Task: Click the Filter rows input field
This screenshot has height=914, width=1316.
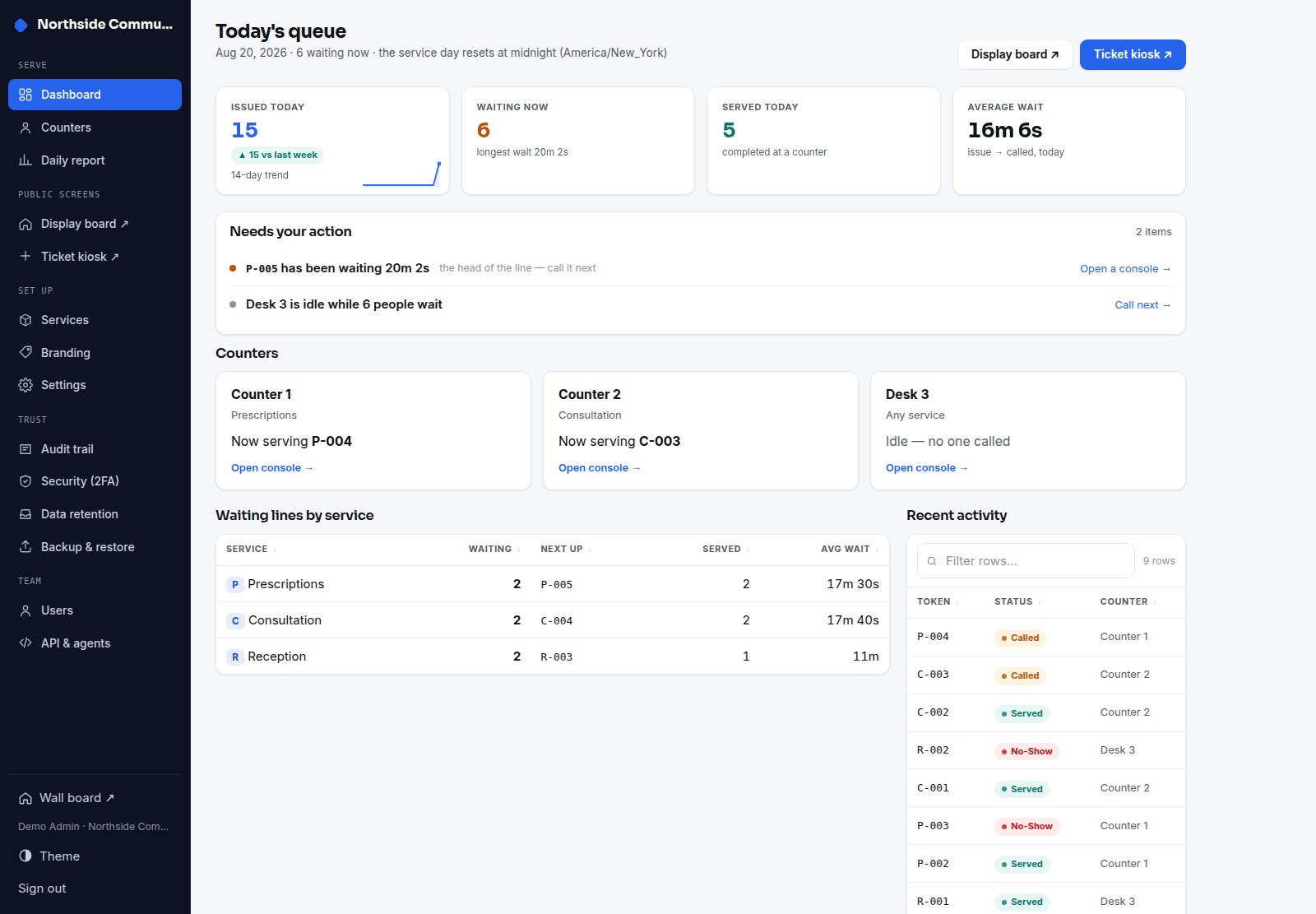Action: (1026, 561)
